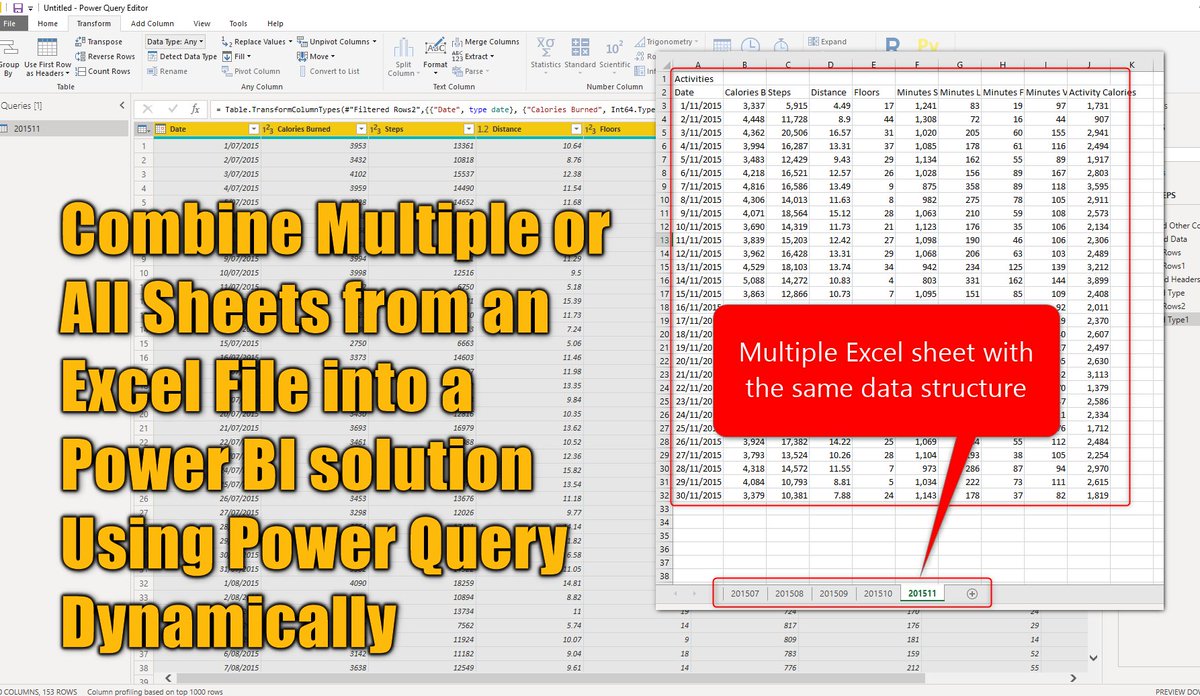
Task: Open the Add Column ribbon tab
Action: click(152, 23)
